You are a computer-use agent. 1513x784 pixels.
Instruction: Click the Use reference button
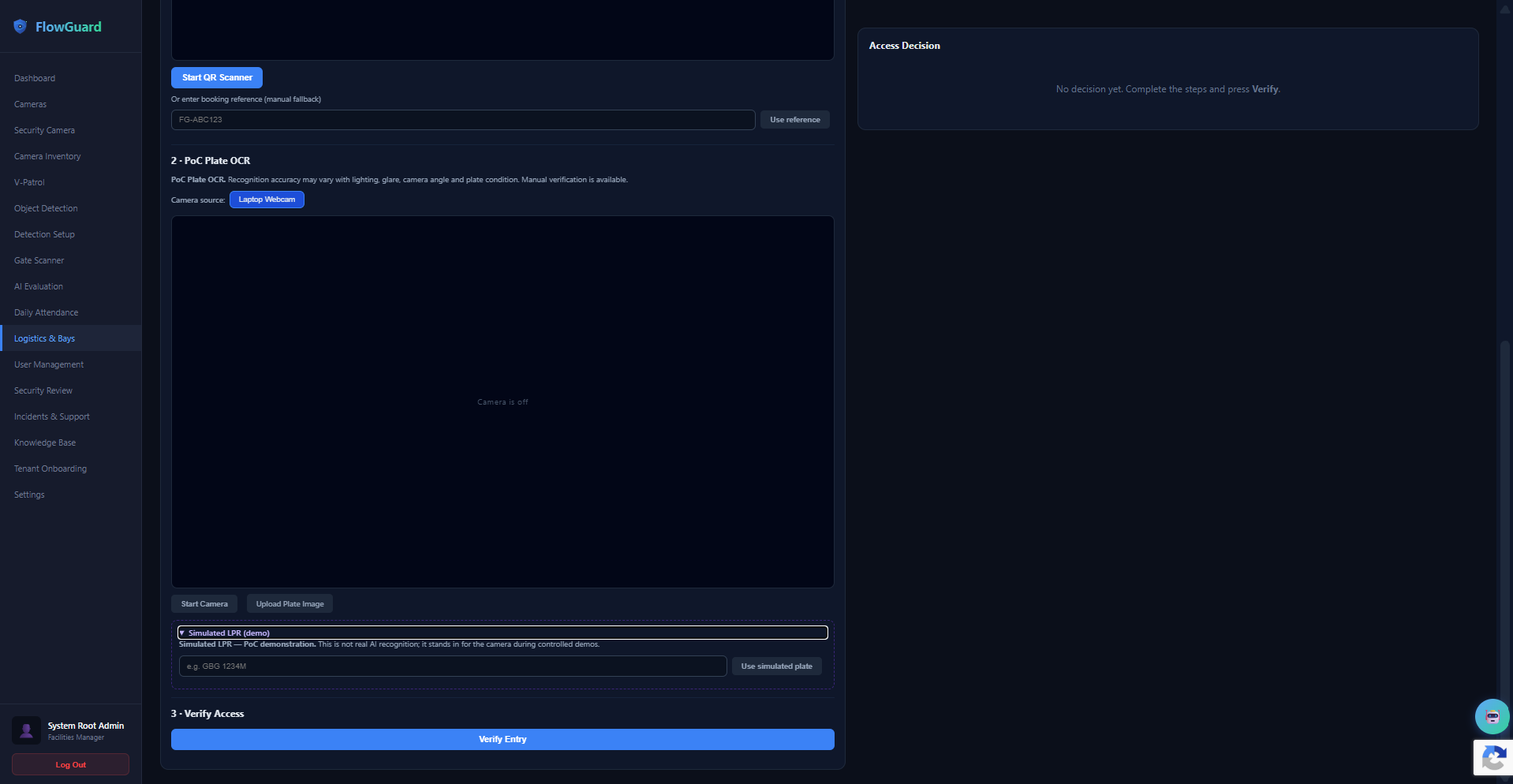pos(795,120)
